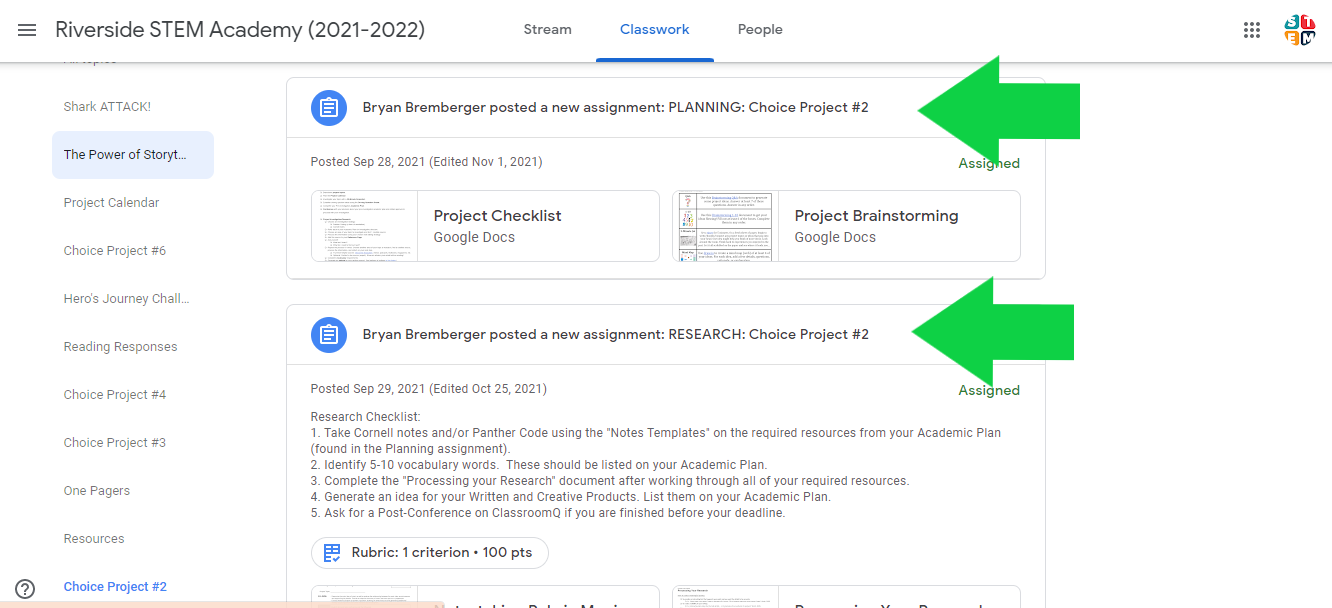The height and width of the screenshot is (608, 1332).
Task: Select the Classwork tab
Action: (x=655, y=30)
